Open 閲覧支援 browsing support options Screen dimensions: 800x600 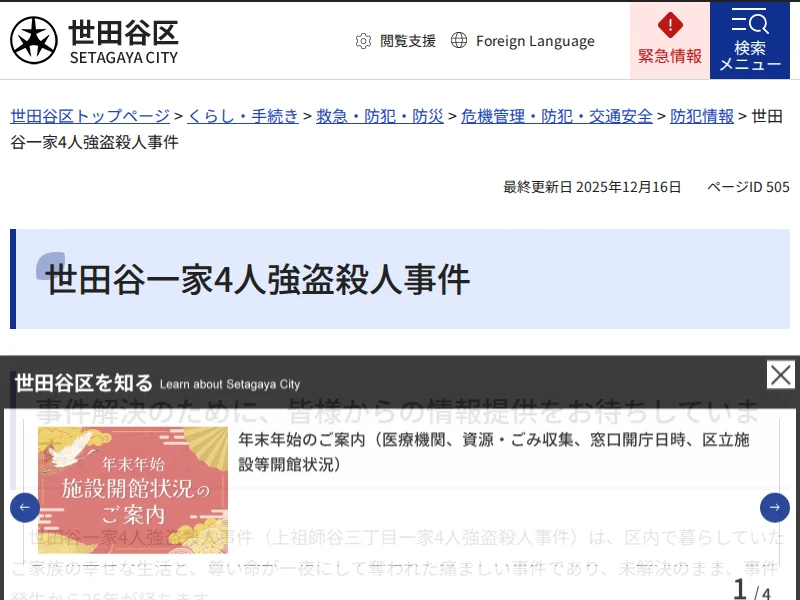(x=407, y=41)
